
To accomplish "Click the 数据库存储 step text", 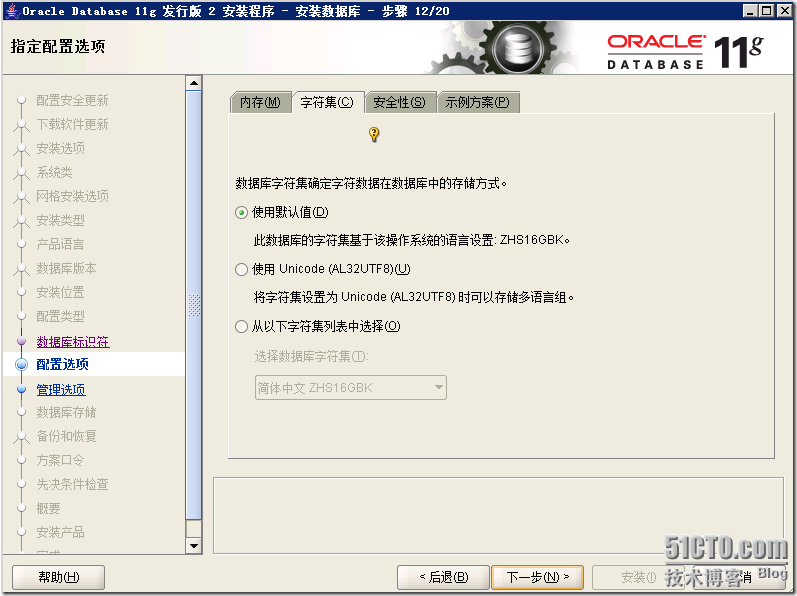I will tap(66, 413).
